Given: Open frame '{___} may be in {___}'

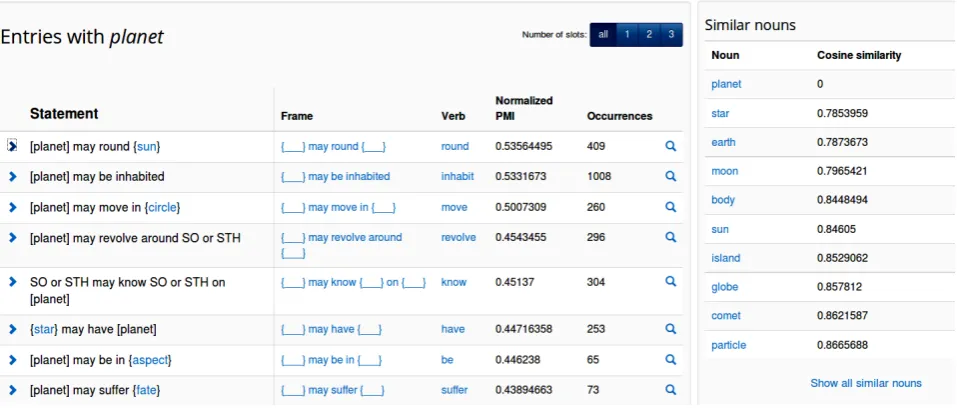Looking at the screenshot, I should (x=331, y=360).
